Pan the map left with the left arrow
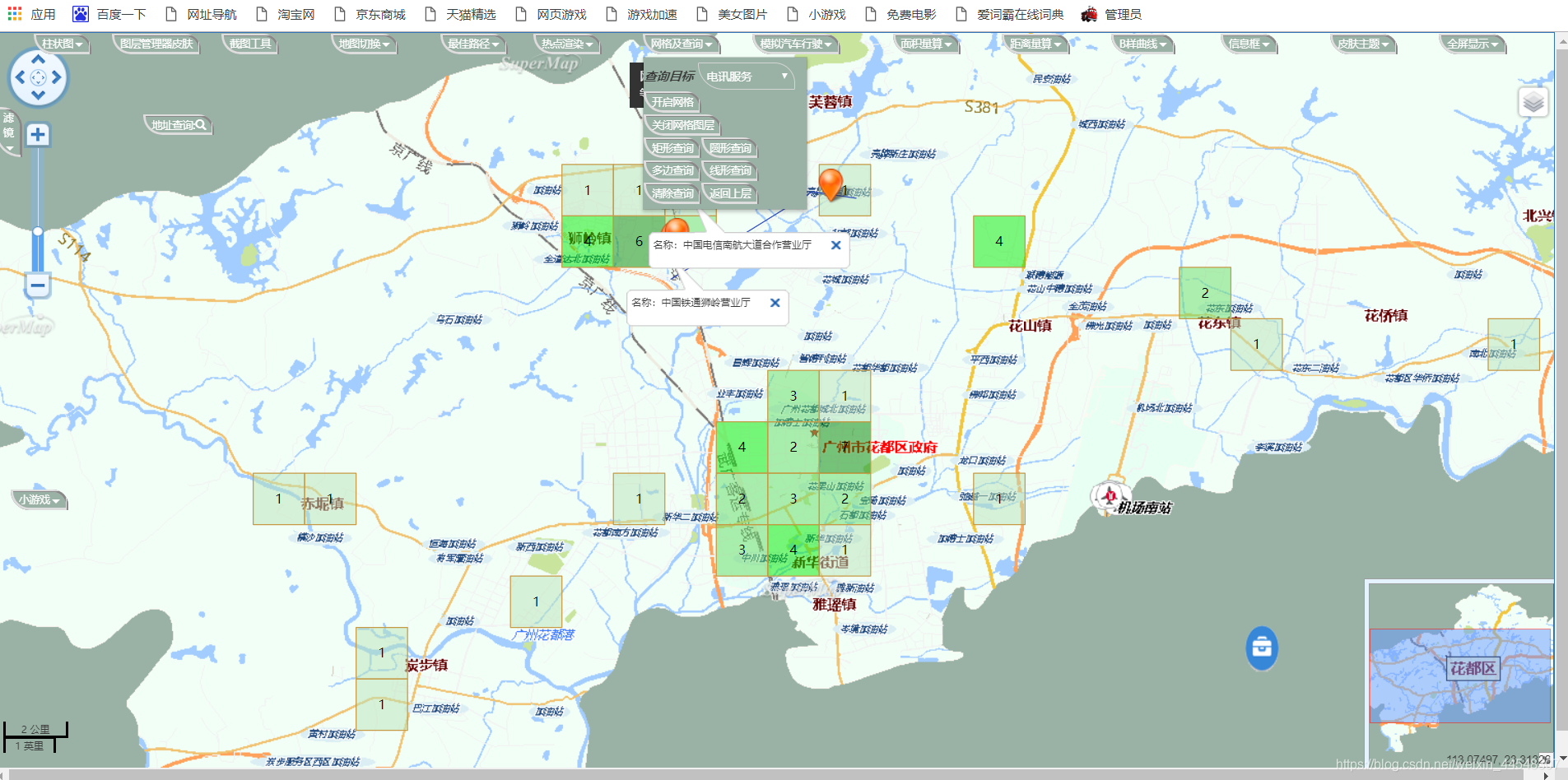The width and height of the screenshot is (1568, 780). [20, 78]
